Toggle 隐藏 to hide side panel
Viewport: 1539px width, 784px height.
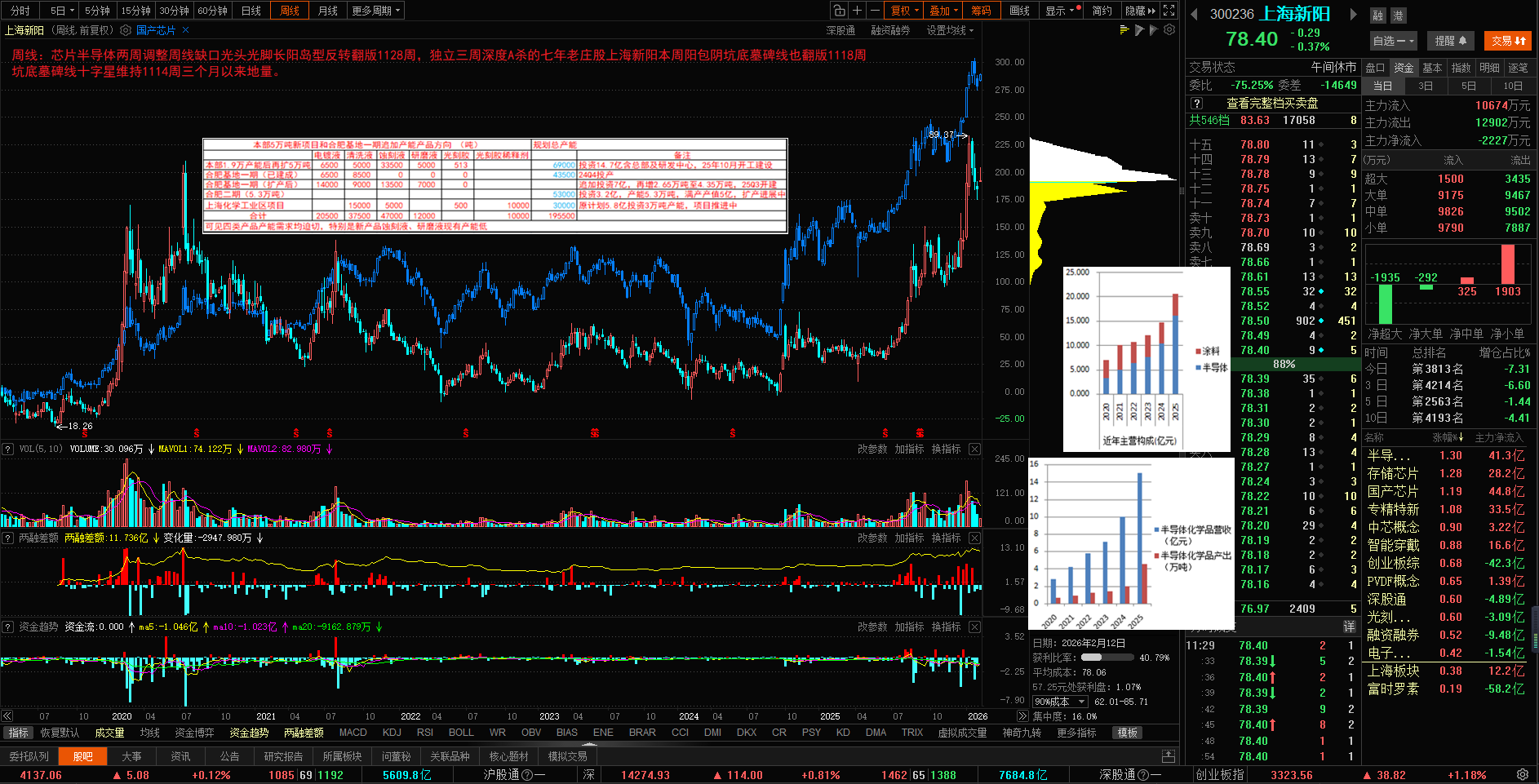coord(1140,11)
